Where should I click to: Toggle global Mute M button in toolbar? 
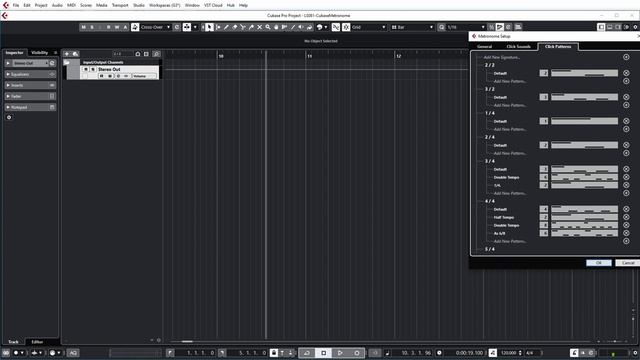click(x=84, y=27)
